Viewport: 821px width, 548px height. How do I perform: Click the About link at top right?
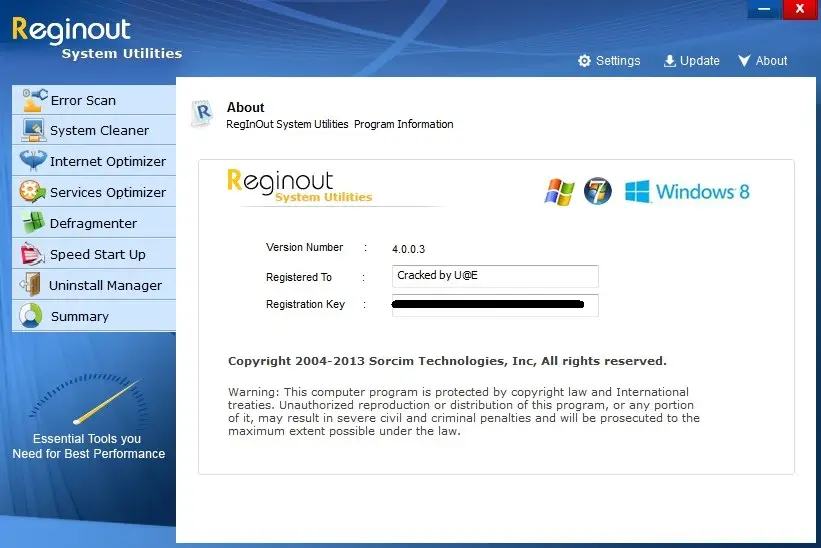[x=763, y=61]
